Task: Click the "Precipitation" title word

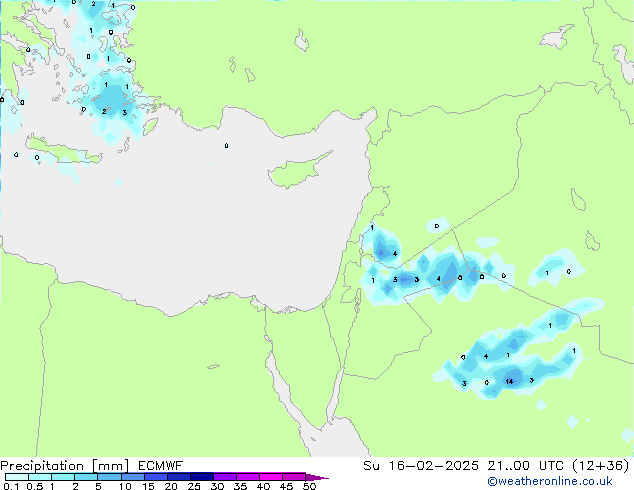Action: pyautogui.click(x=42, y=466)
